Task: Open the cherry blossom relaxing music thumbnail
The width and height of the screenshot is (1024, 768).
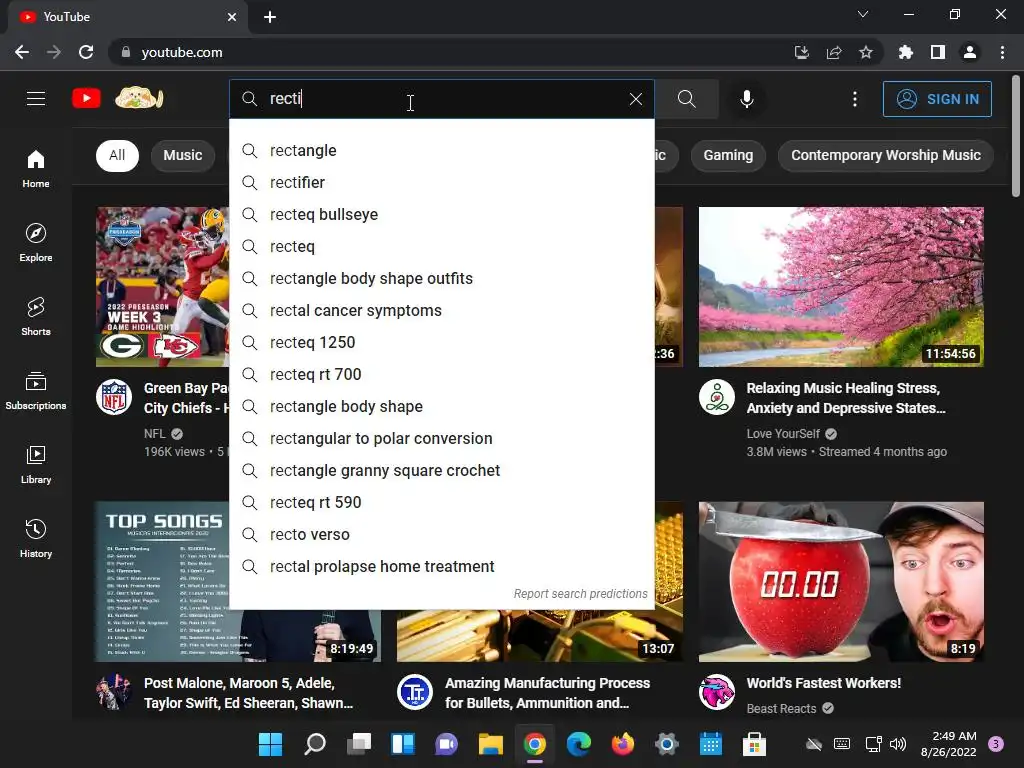Action: (x=841, y=287)
